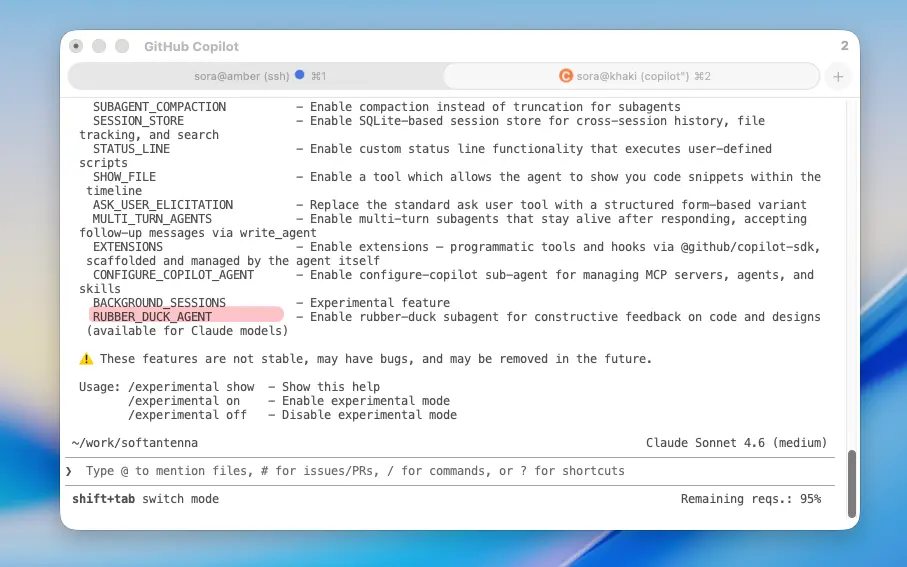Click the blue activity dot on the amber tab
The image size is (907, 567).
pyautogui.click(x=300, y=75)
